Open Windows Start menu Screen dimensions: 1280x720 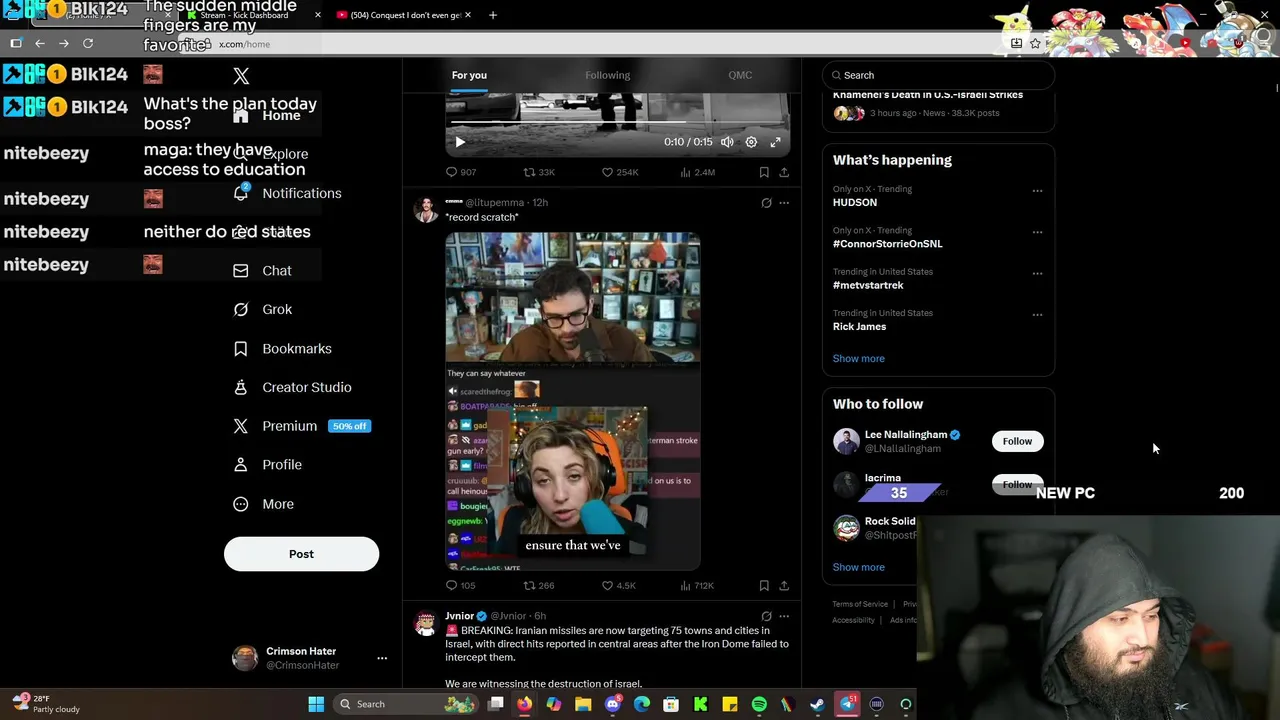pos(316,704)
